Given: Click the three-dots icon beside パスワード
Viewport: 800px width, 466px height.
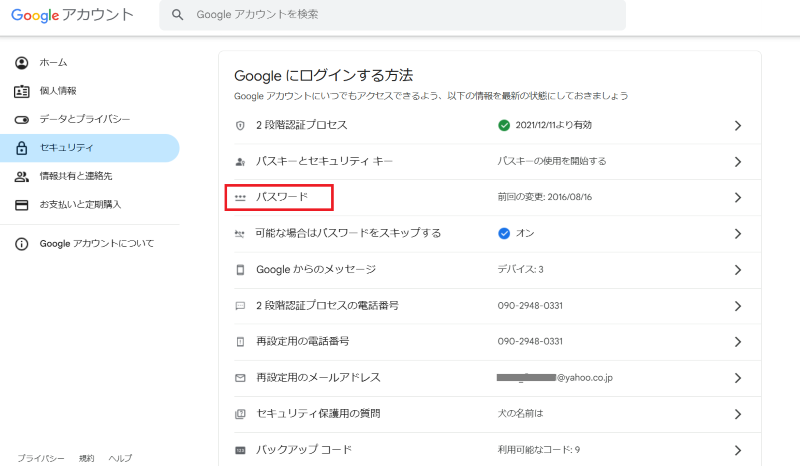Looking at the screenshot, I should pyautogui.click(x=240, y=198).
